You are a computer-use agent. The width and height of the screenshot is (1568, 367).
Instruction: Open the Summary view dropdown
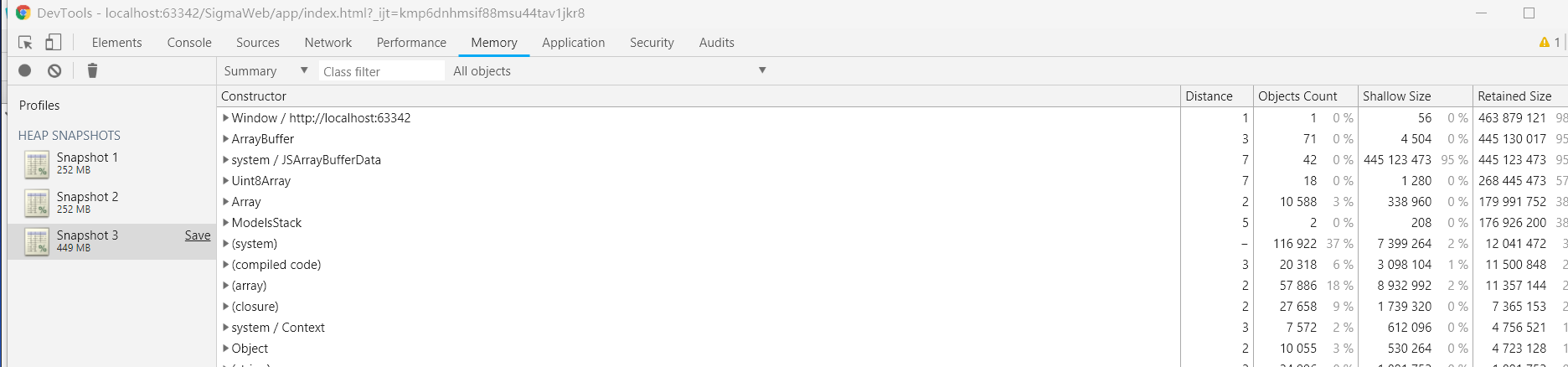tap(266, 71)
